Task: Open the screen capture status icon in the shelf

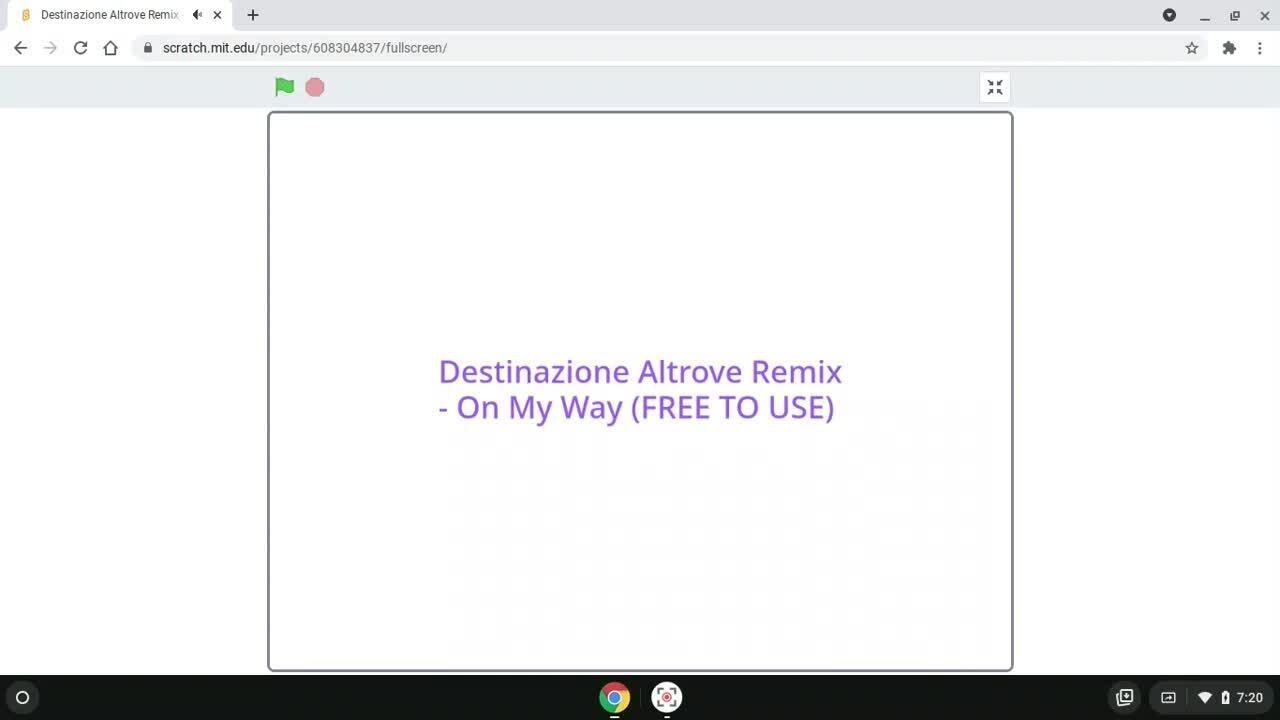Action: (x=1167, y=698)
